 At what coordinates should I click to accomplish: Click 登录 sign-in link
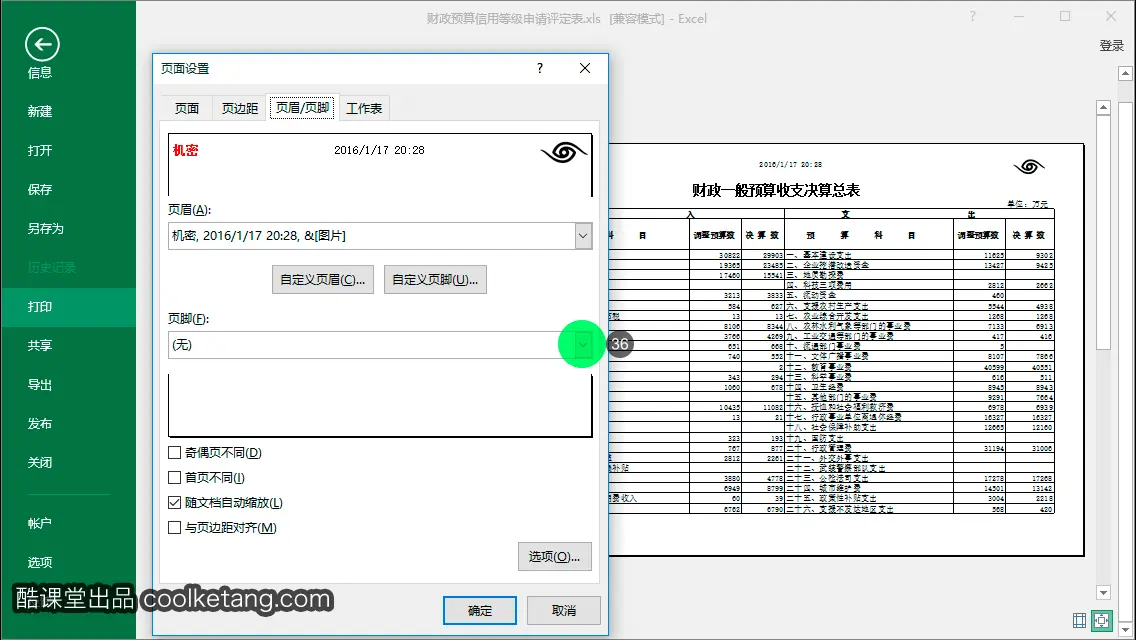coord(1111,46)
